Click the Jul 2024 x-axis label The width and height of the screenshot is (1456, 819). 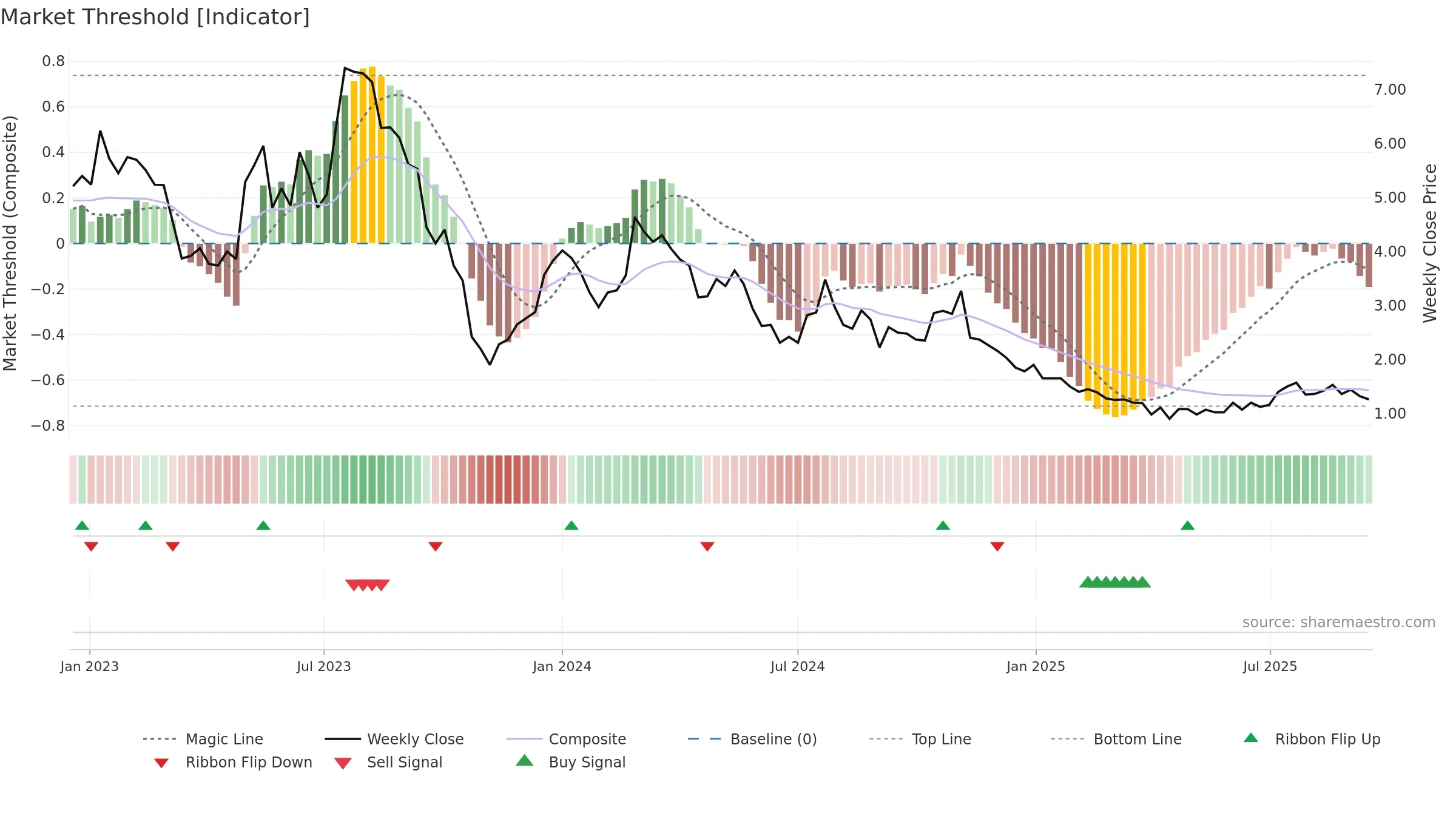pos(798,666)
